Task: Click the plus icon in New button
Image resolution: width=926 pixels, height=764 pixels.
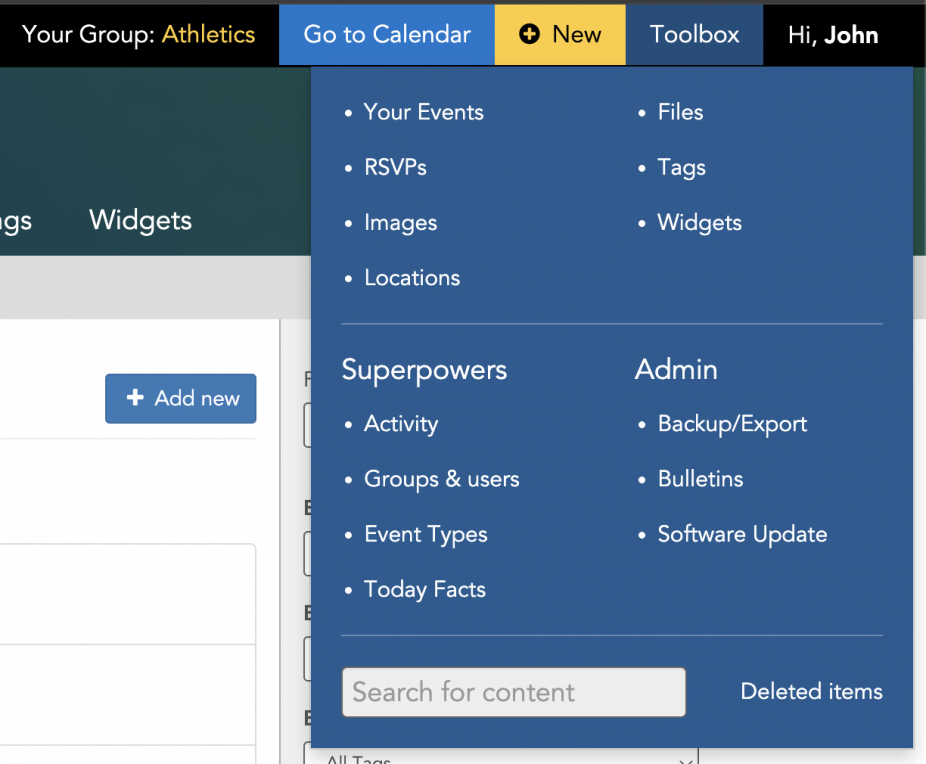Action: pyautogui.click(x=529, y=35)
